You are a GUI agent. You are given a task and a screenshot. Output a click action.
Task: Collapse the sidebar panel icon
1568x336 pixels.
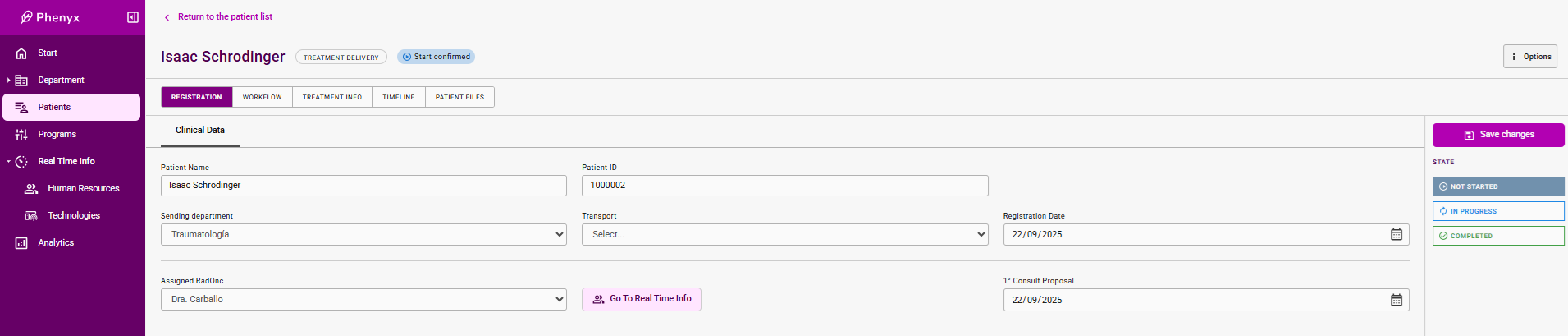pyautogui.click(x=133, y=17)
